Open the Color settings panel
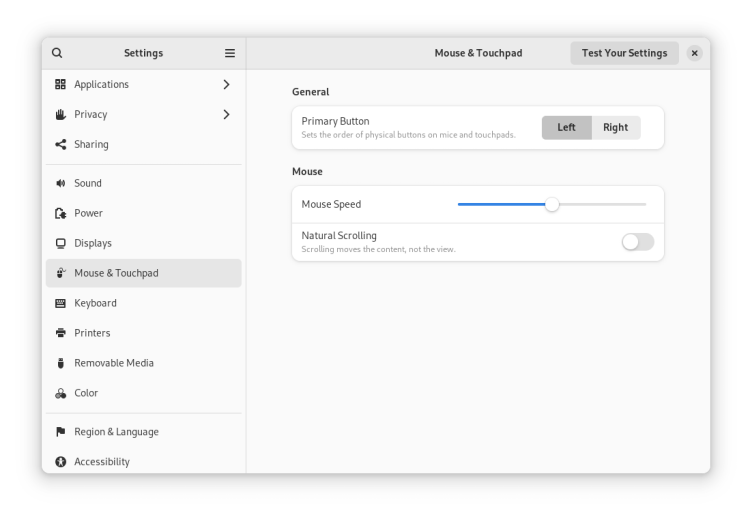This screenshot has width=752, height=519. (x=86, y=393)
